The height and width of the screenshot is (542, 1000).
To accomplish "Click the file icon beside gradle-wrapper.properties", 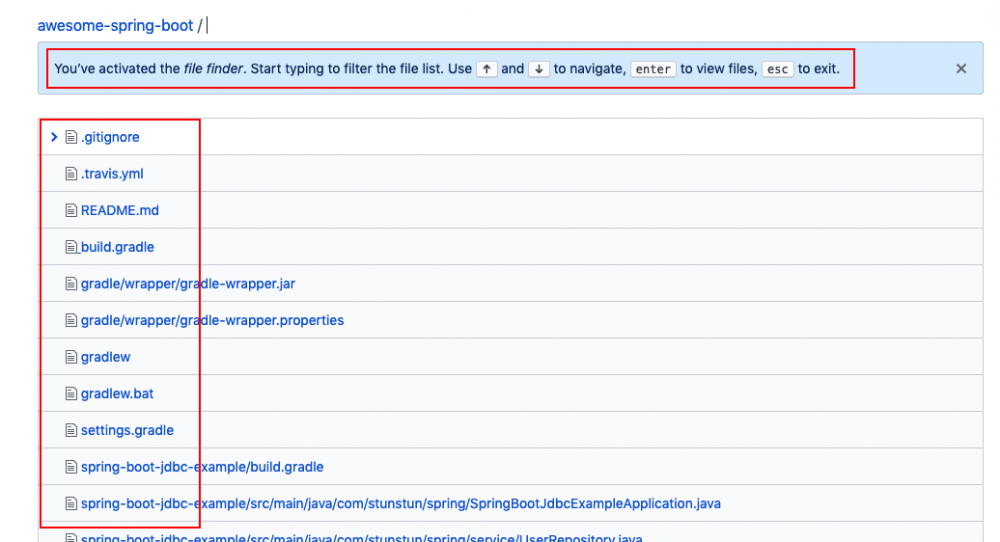I will 71,320.
